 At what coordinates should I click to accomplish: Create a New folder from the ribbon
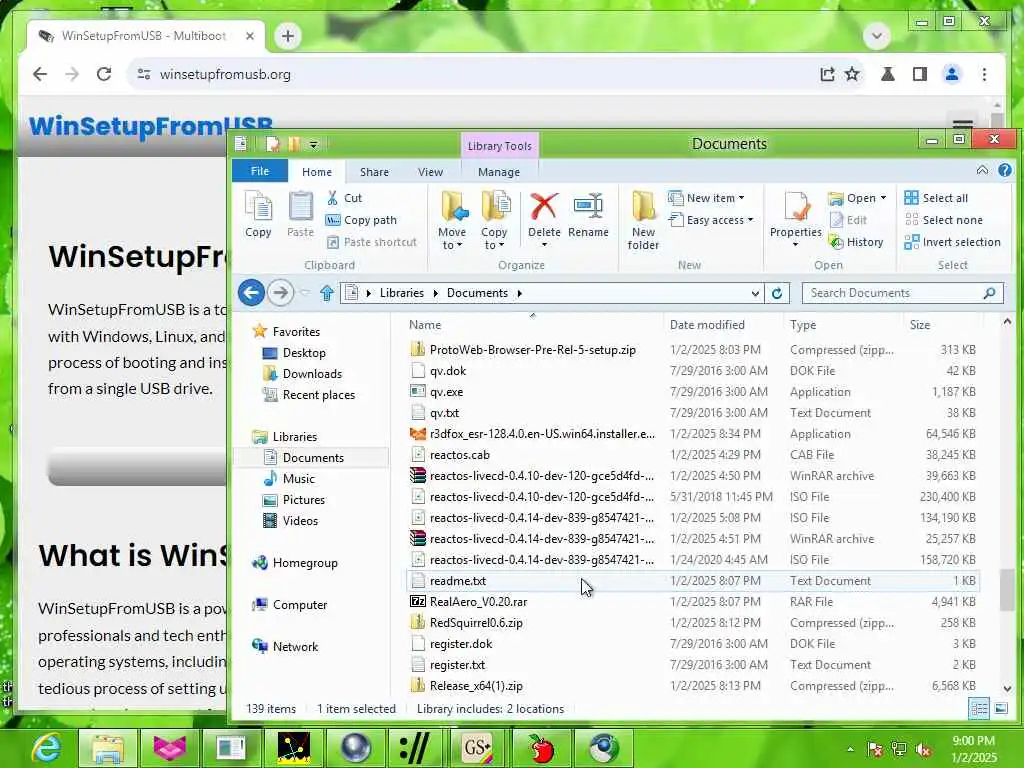(x=643, y=220)
